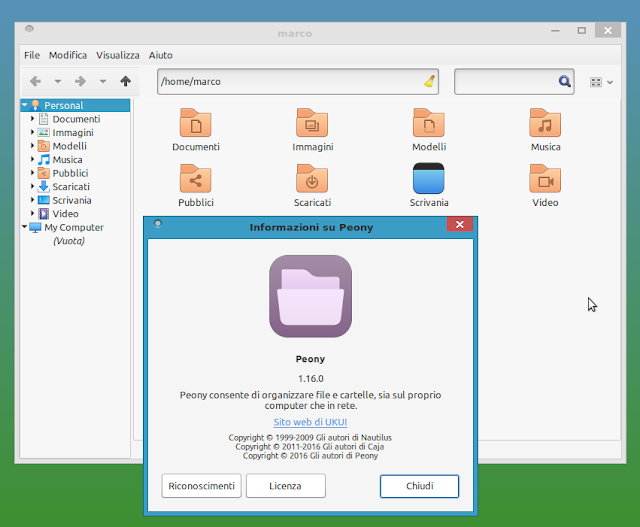Select Video in the sidebar tree
This screenshot has height=527, width=640.
65,213
